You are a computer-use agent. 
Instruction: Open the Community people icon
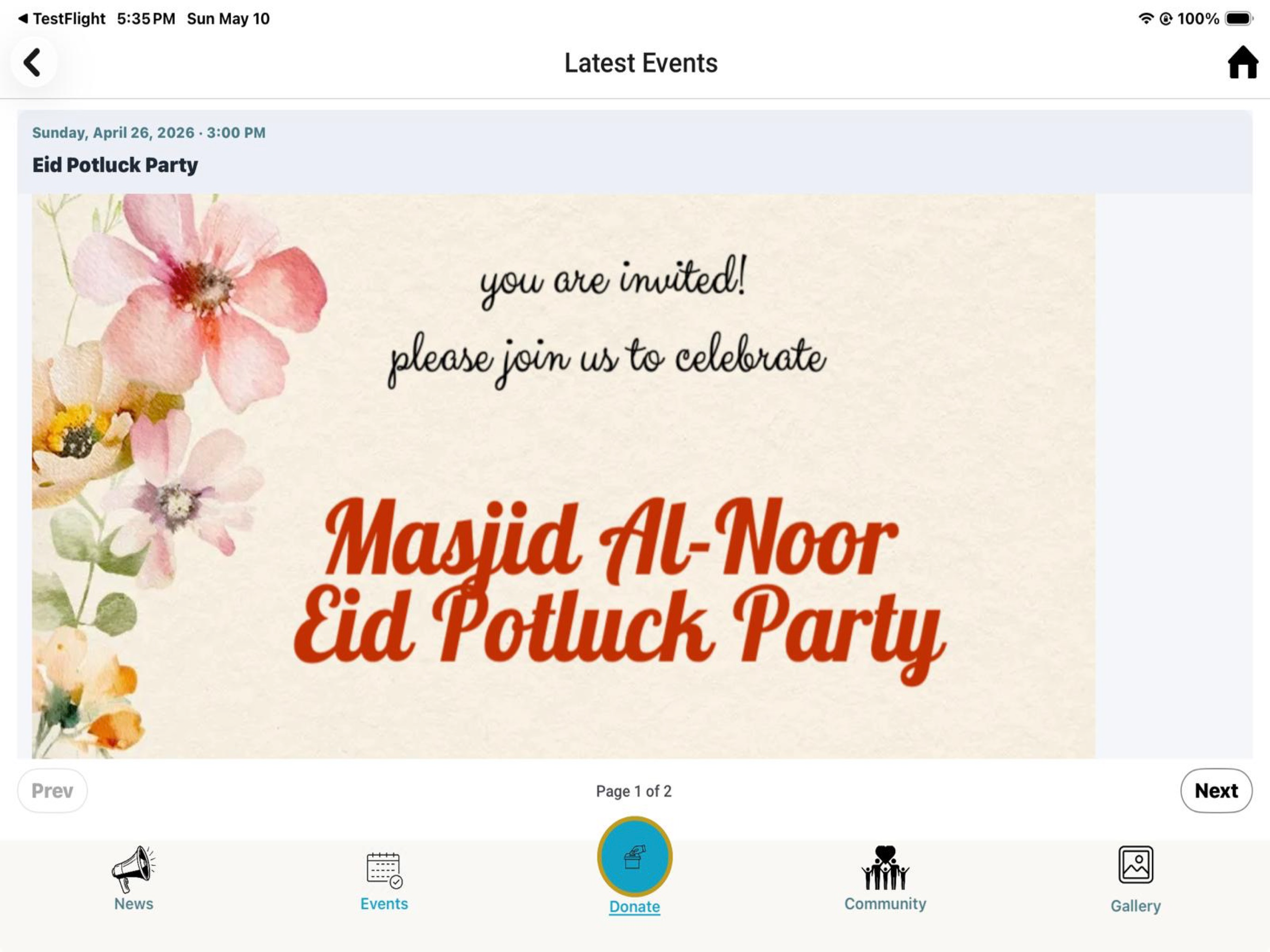point(885,868)
